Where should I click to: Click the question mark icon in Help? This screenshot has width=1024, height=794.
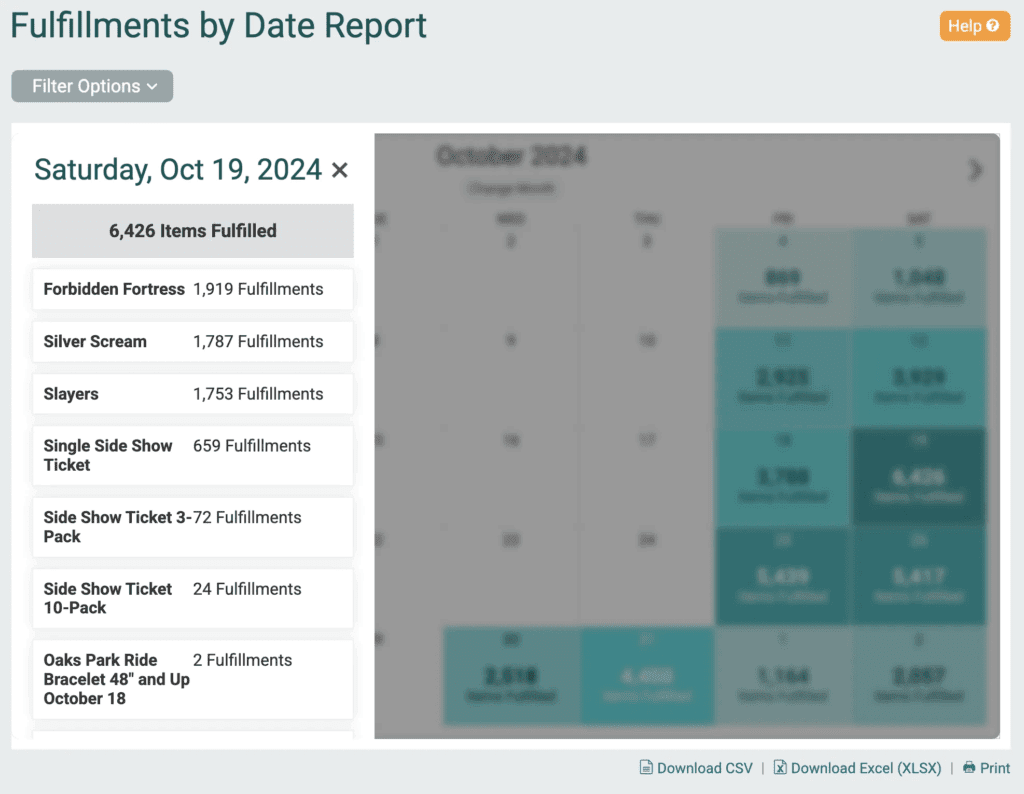992,26
